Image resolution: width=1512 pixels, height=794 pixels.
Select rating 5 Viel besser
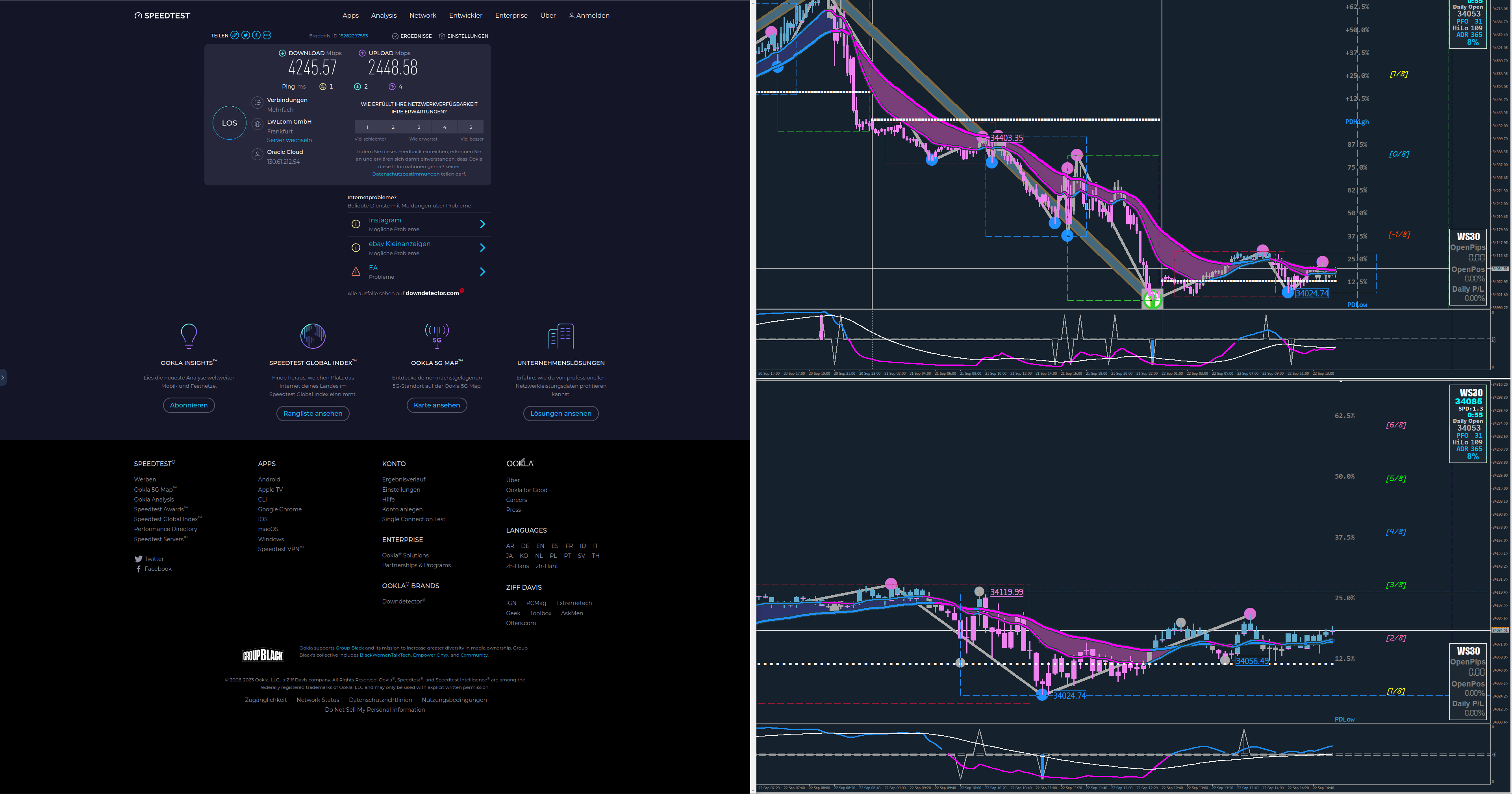tap(470, 127)
